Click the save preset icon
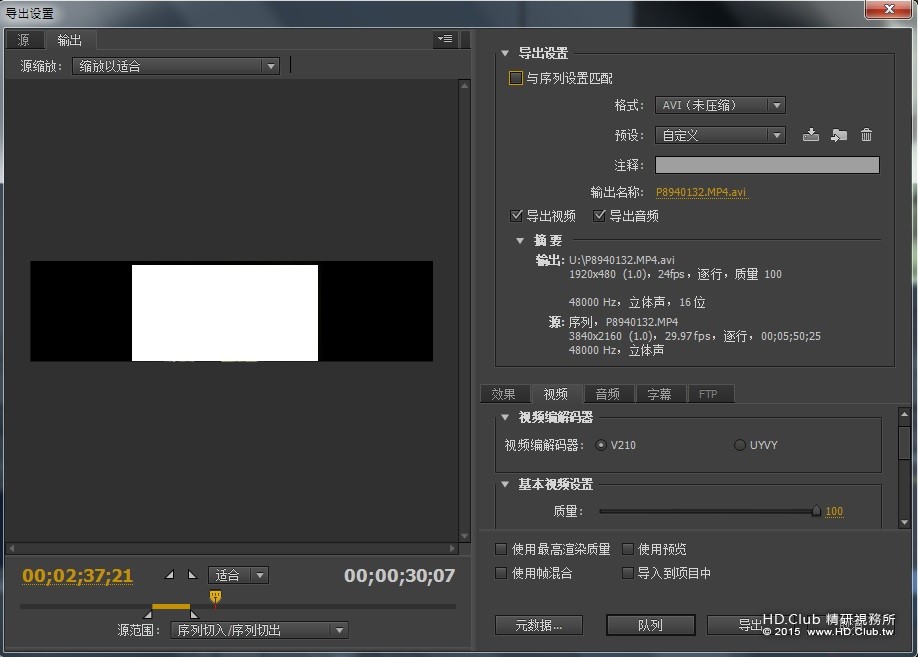918x657 pixels. [x=810, y=135]
